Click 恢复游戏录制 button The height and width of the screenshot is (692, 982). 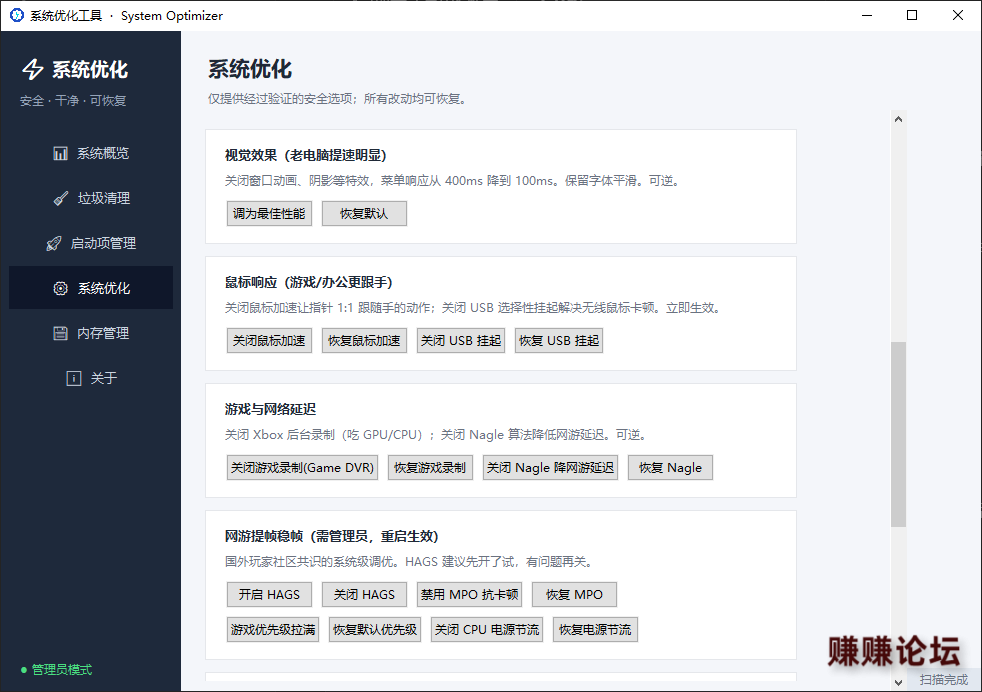pos(430,468)
